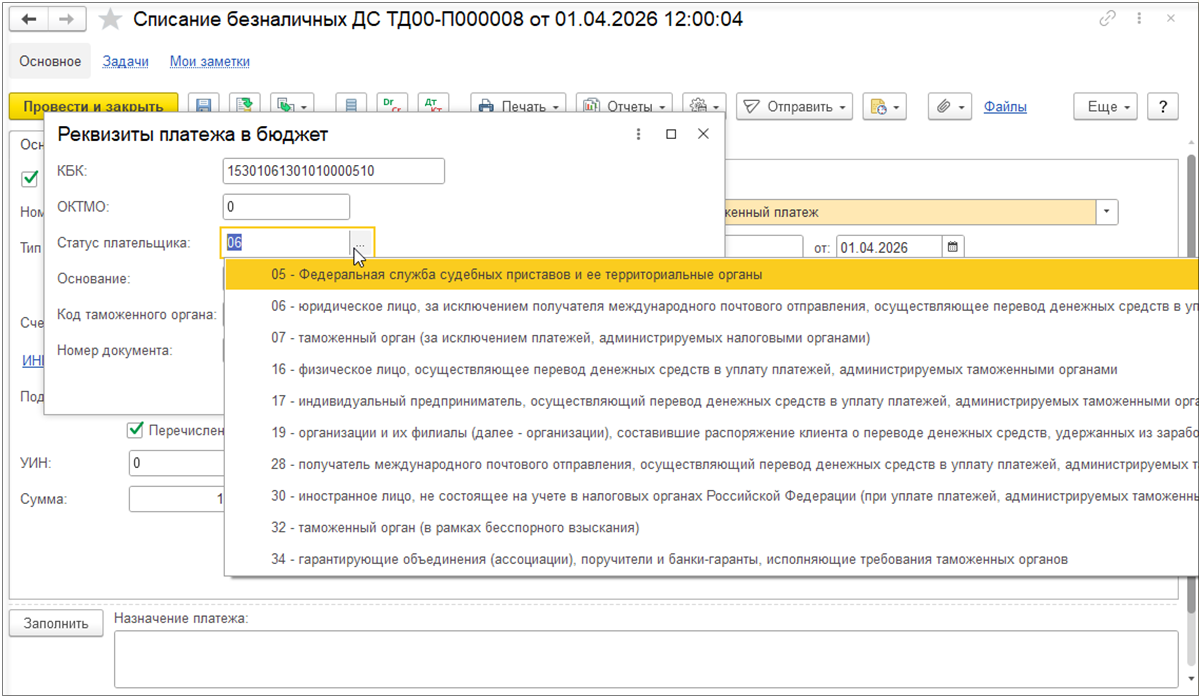Click into the КБК input field

[333, 171]
